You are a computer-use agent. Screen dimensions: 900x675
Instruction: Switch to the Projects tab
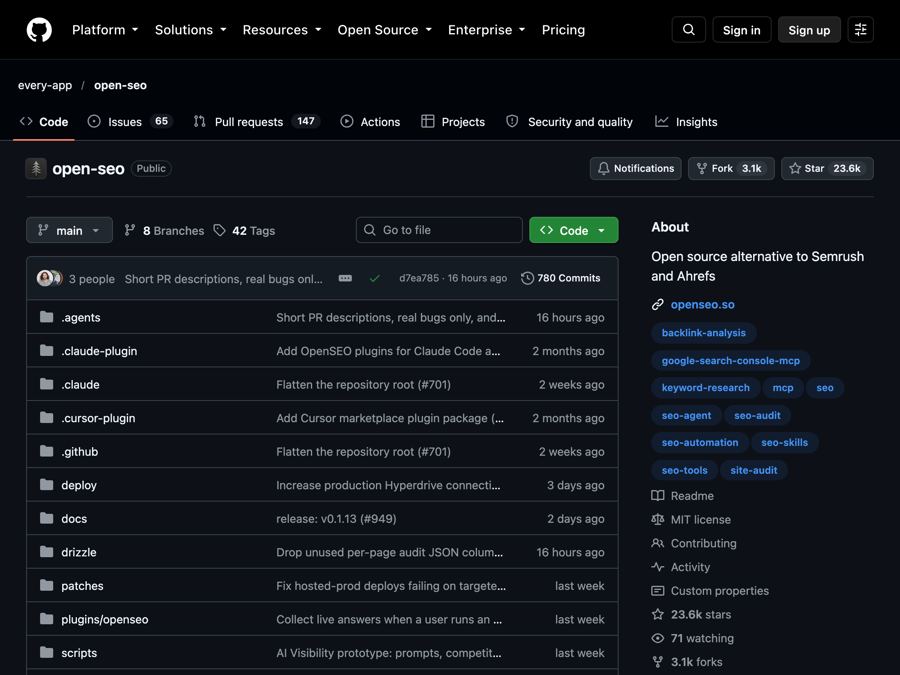pos(453,122)
